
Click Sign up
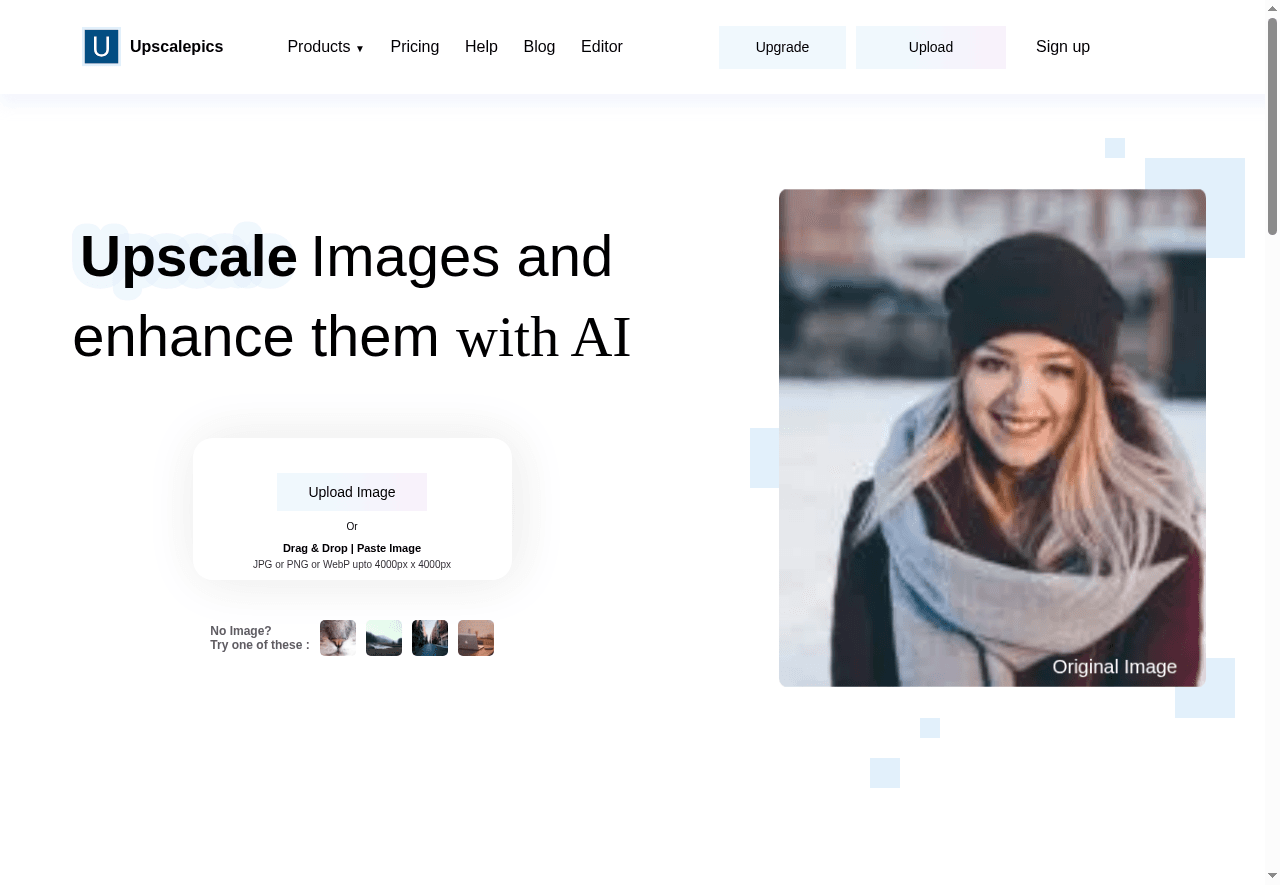1063,47
